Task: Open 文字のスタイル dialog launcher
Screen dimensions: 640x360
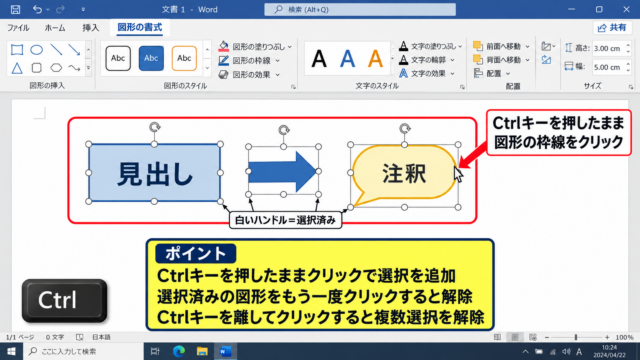Action: coord(462,87)
